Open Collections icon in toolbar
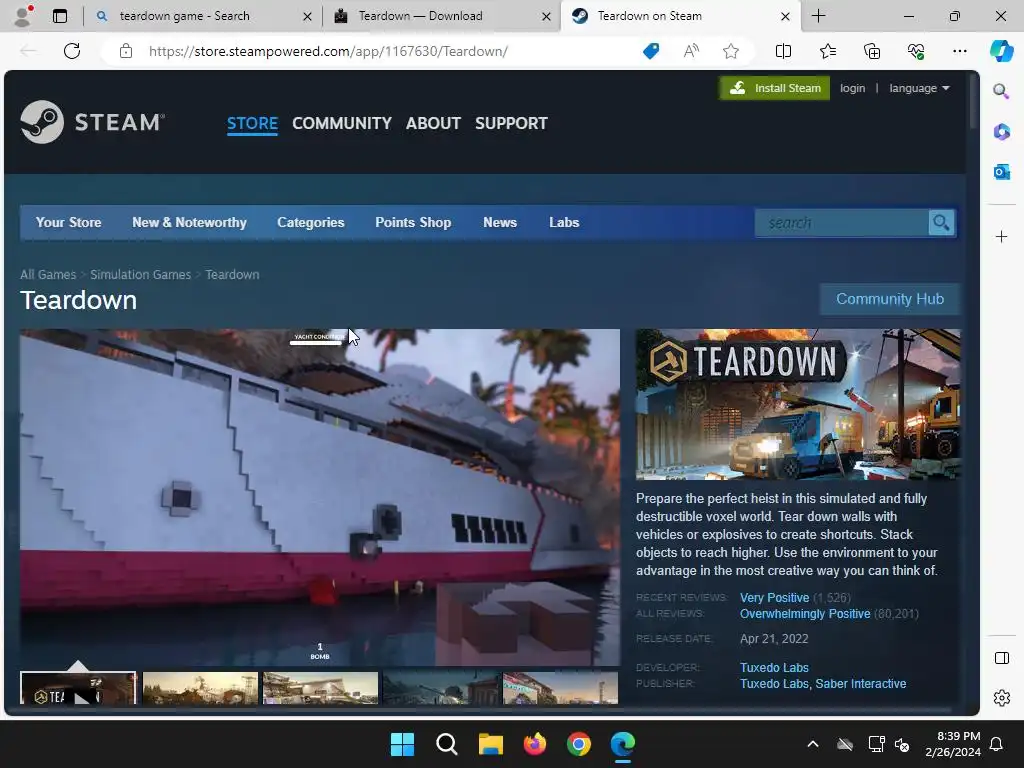Viewport: 1024px width, 768px height. [x=872, y=51]
